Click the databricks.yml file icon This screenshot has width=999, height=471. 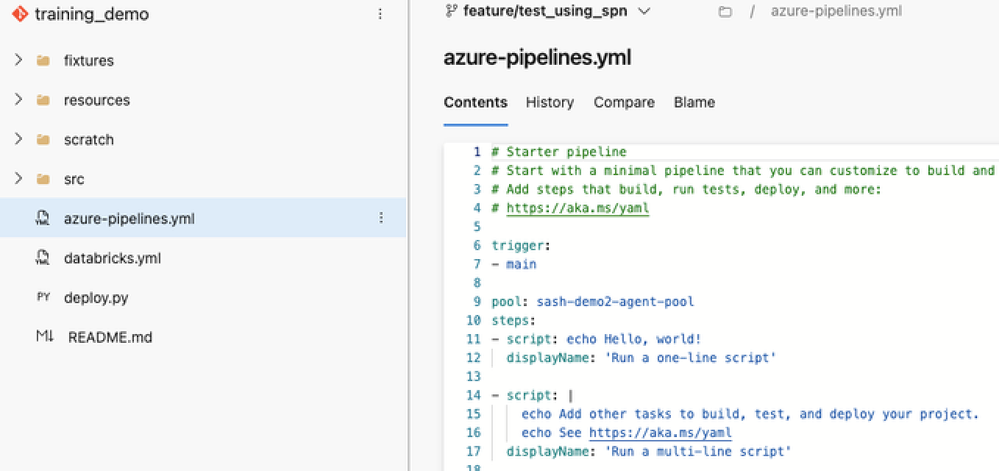tap(43, 259)
